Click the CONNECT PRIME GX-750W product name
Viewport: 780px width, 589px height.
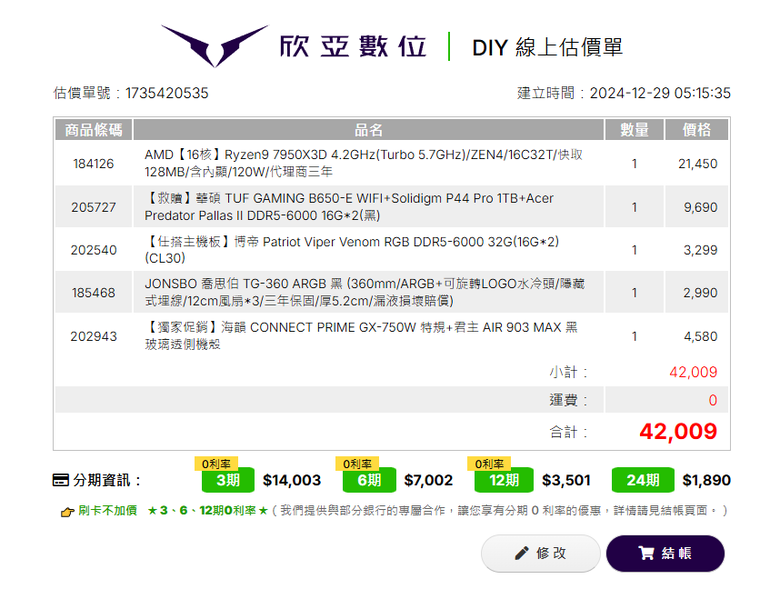coord(361,335)
